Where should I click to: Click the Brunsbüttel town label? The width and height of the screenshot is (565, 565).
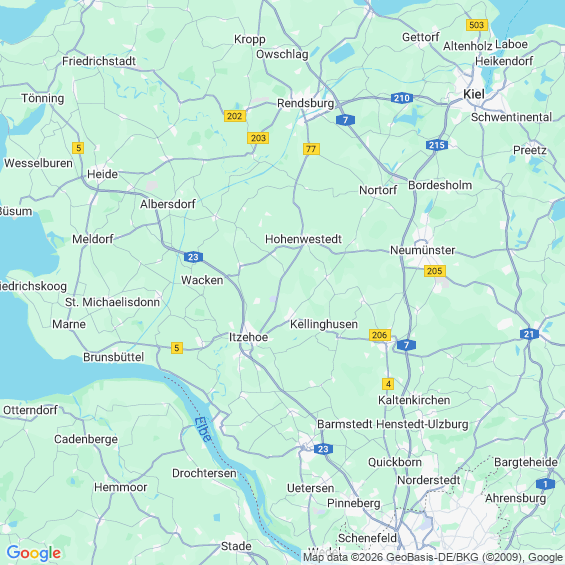114,357
